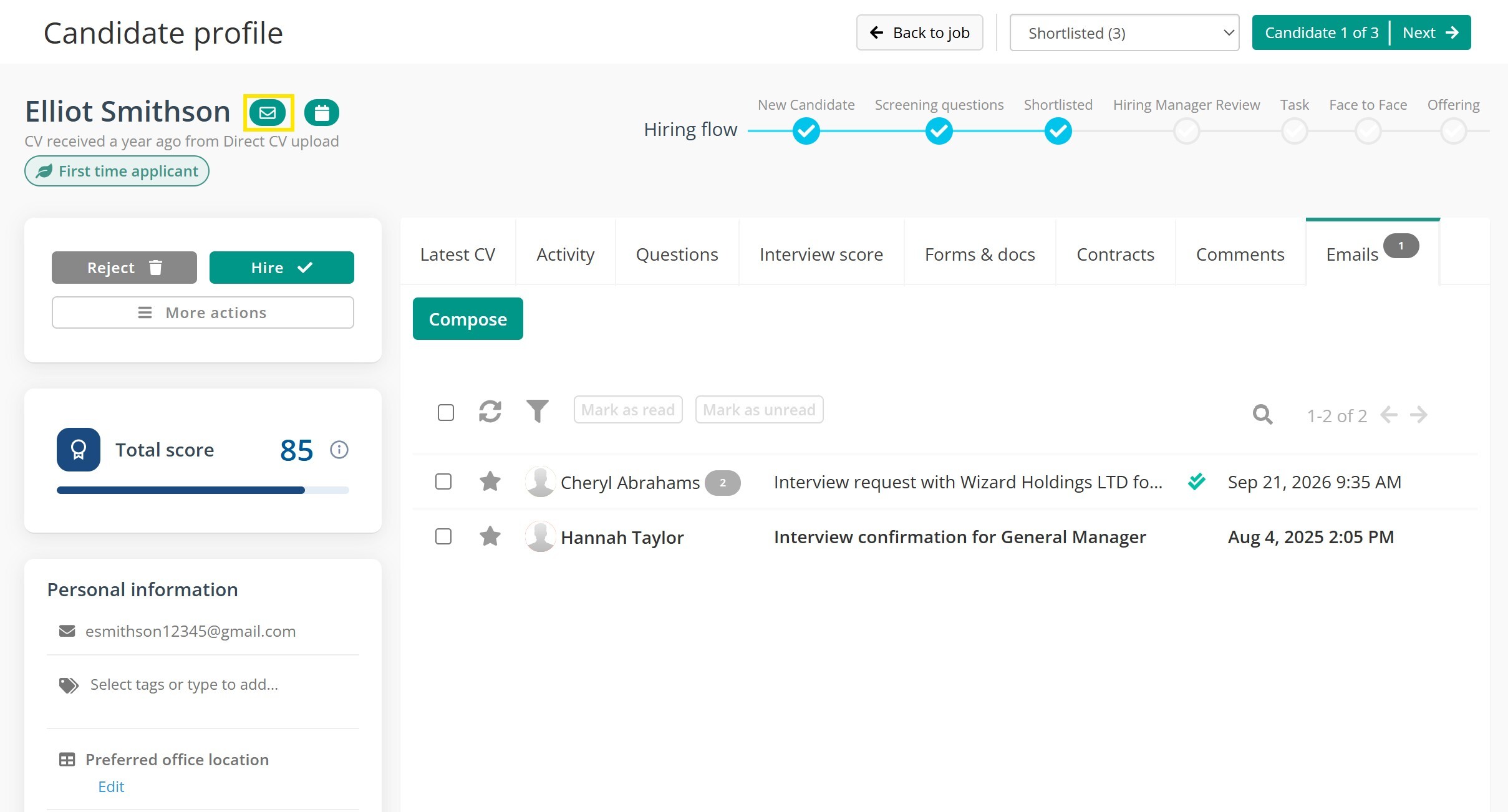This screenshot has height=812, width=1508.
Task: Click the New Candidate stage checkmark
Action: click(x=806, y=131)
